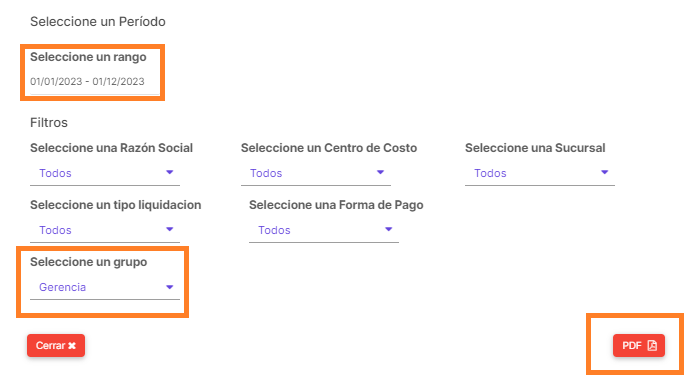The height and width of the screenshot is (386, 699).
Task: Click the X icon on Cerrar
Action: click(x=72, y=345)
